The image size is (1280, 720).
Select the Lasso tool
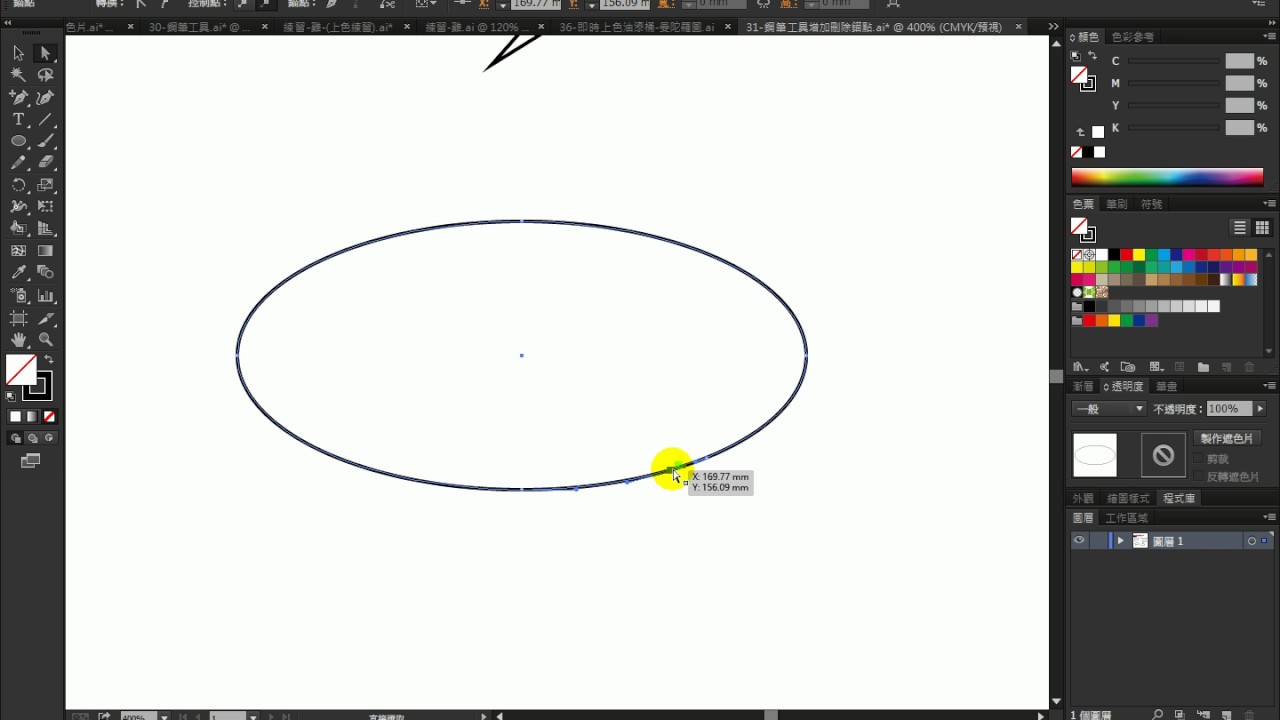(45, 75)
